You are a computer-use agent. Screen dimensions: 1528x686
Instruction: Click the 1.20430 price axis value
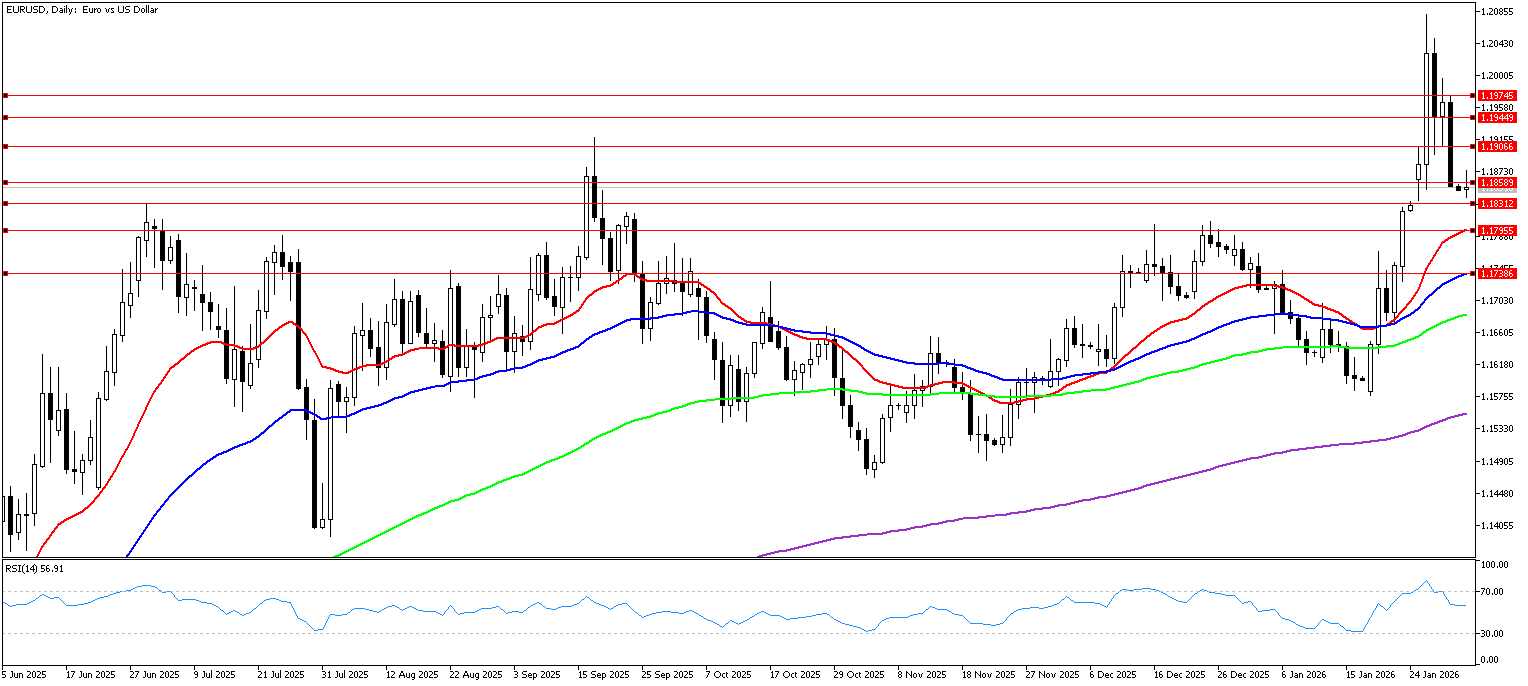pyautogui.click(x=1498, y=43)
